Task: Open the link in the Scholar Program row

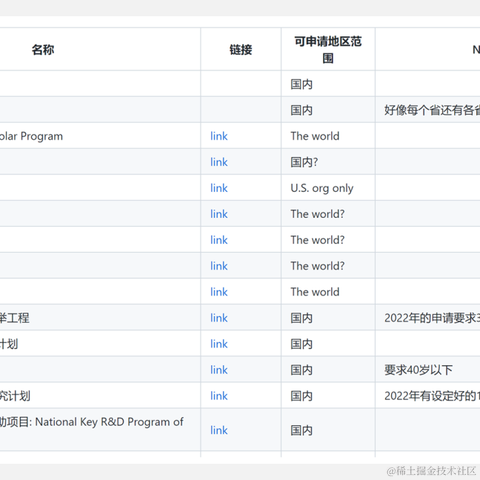Action: click(x=219, y=136)
